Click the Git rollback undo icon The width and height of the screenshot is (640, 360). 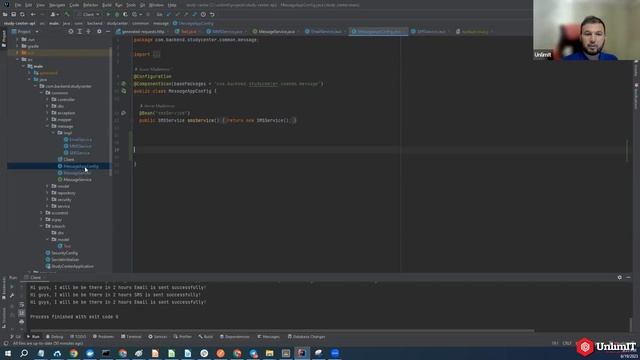[212, 14]
